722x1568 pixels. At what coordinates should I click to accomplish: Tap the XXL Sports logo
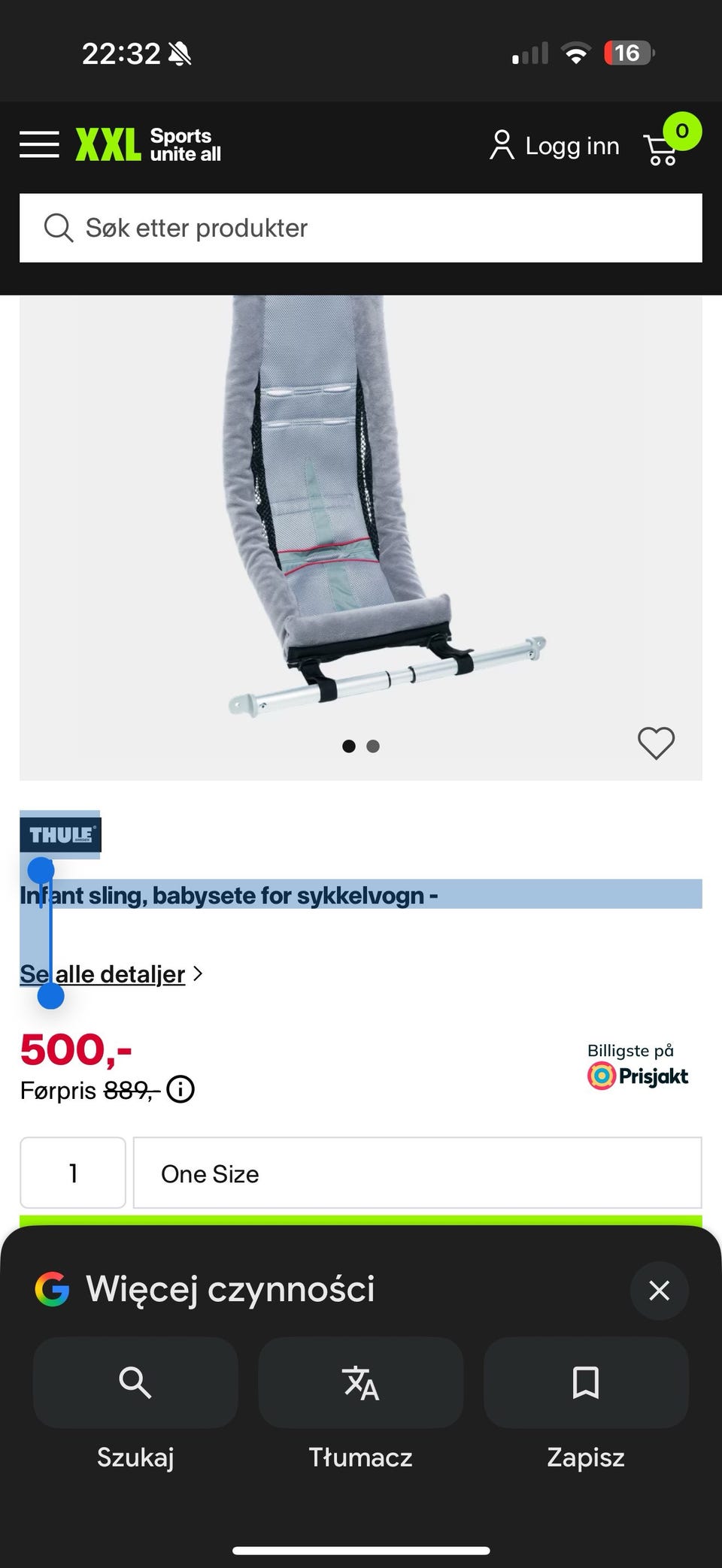click(148, 144)
